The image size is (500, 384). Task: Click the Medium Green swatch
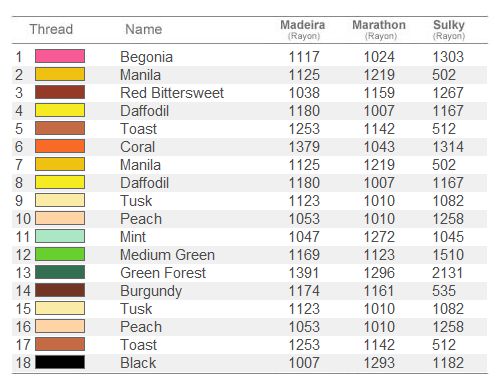click(x=60, y=254)
